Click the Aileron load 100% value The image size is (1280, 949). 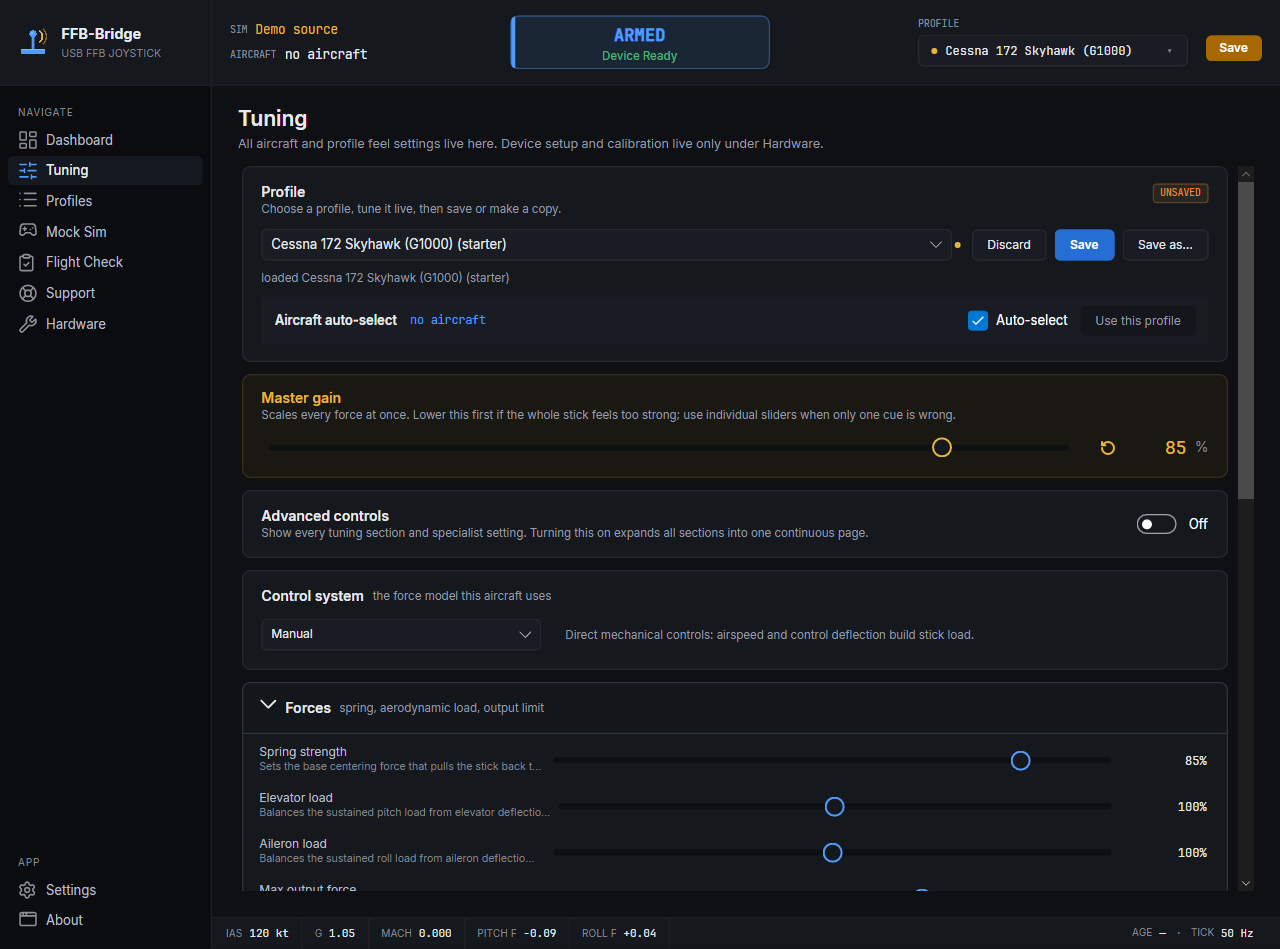1192,853
